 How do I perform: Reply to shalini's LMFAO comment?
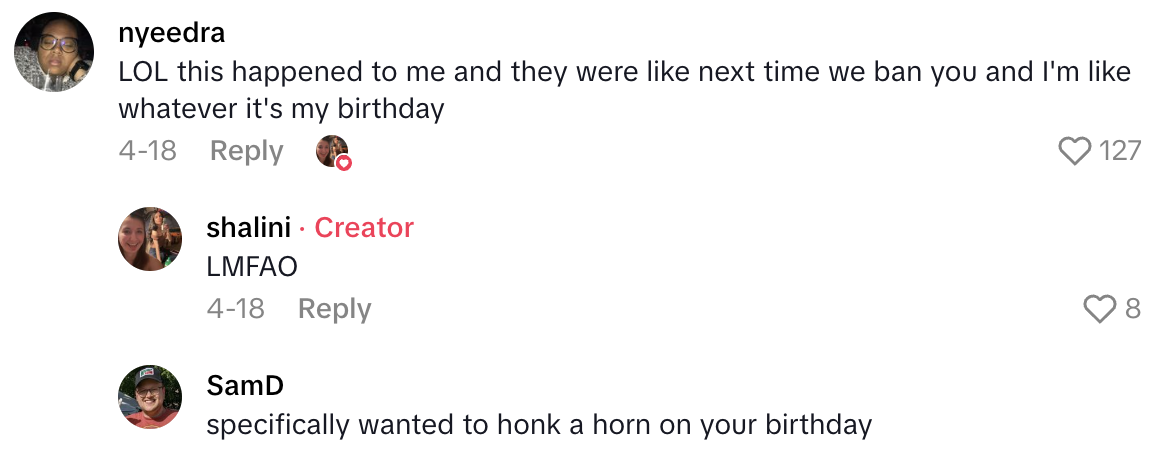334,309
